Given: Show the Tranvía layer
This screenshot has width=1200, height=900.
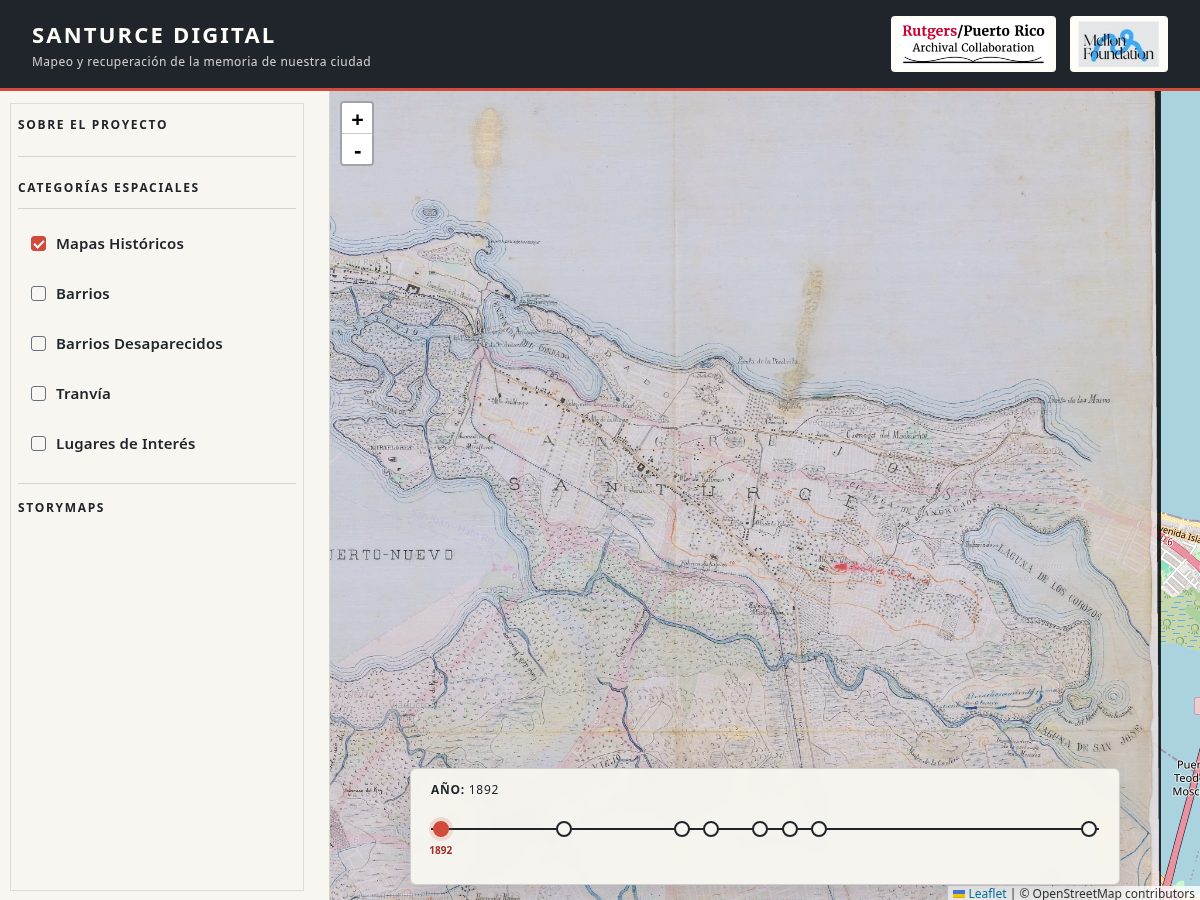Looking at the screenshot, I should click(39, 394).
